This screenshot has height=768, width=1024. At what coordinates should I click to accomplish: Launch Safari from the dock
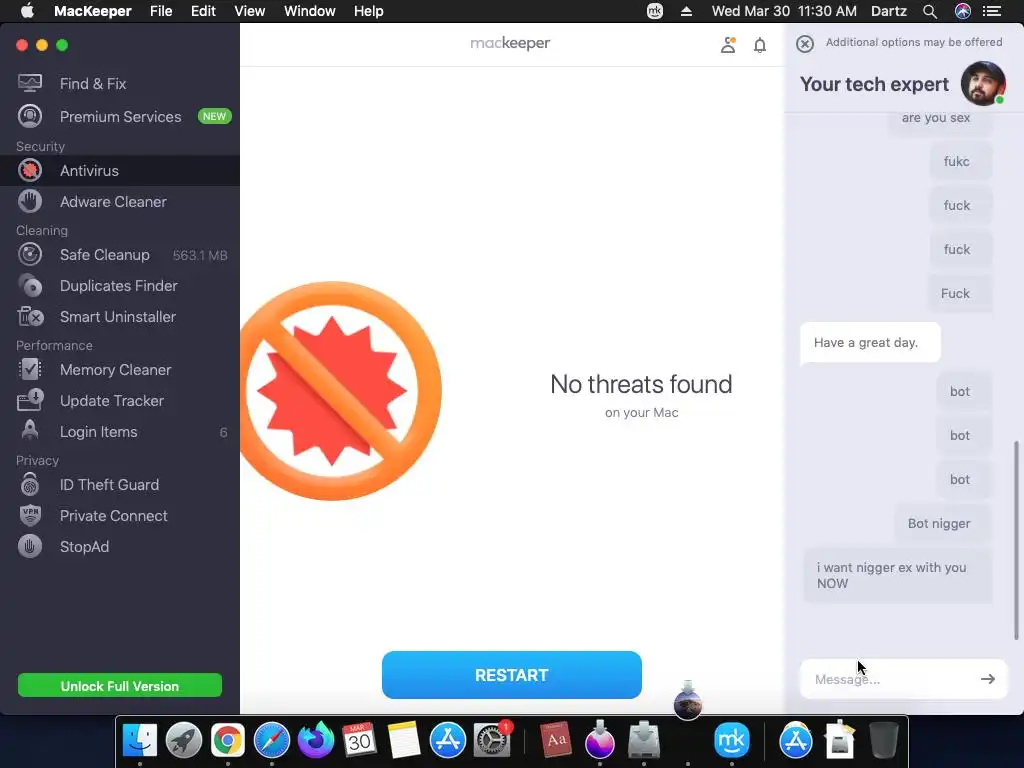point(272,741)
